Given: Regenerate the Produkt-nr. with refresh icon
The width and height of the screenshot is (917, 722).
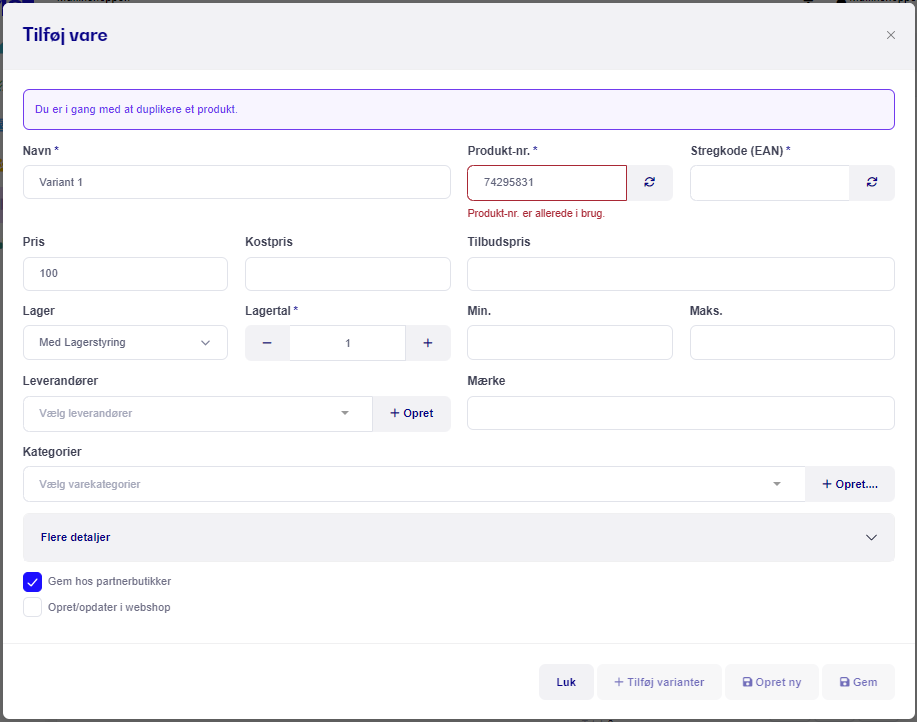Looking at the screenshot, I should [x=649, y=182].
